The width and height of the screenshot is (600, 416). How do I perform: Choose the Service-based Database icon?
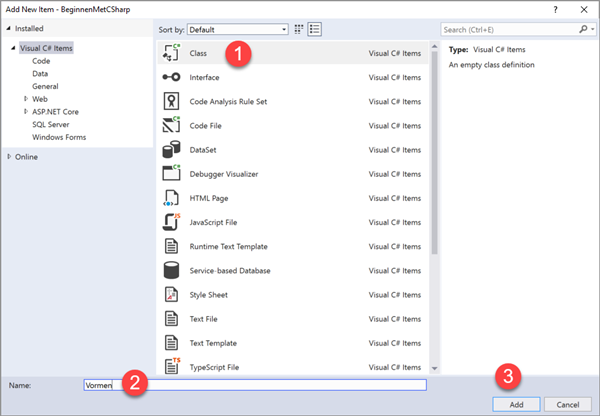(171, 270)
